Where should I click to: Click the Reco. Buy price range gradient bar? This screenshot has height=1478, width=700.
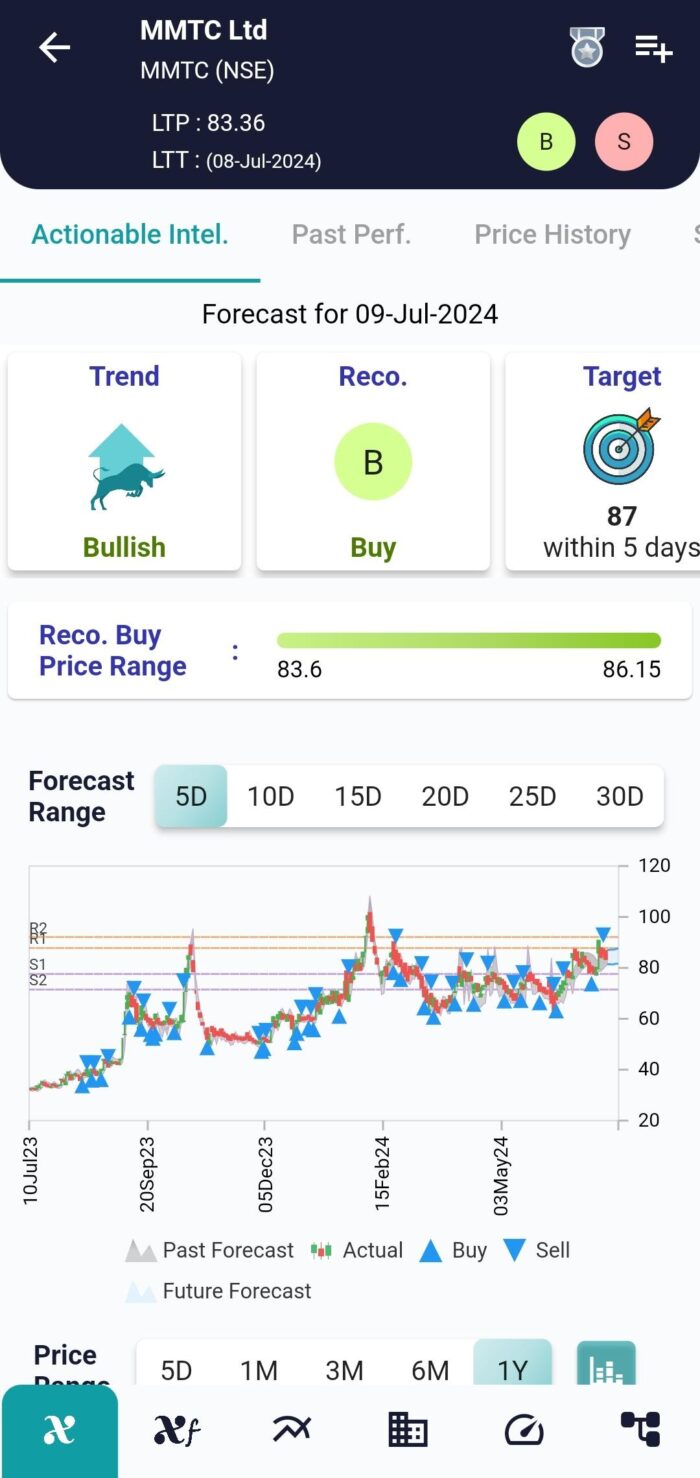pyautogui.click(x=468, y=639)
